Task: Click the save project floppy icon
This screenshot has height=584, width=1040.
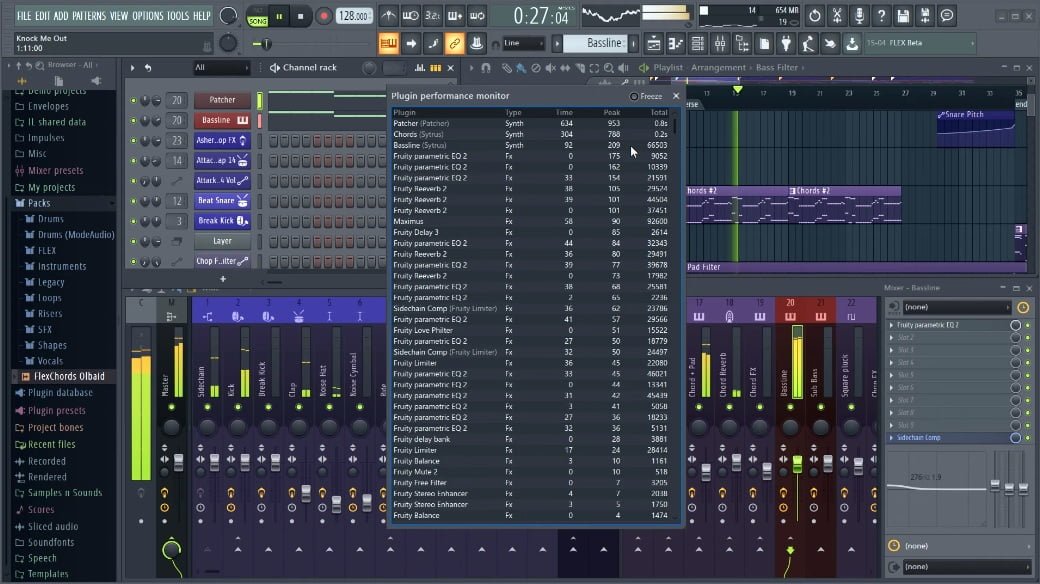Action: click(903, 15)
